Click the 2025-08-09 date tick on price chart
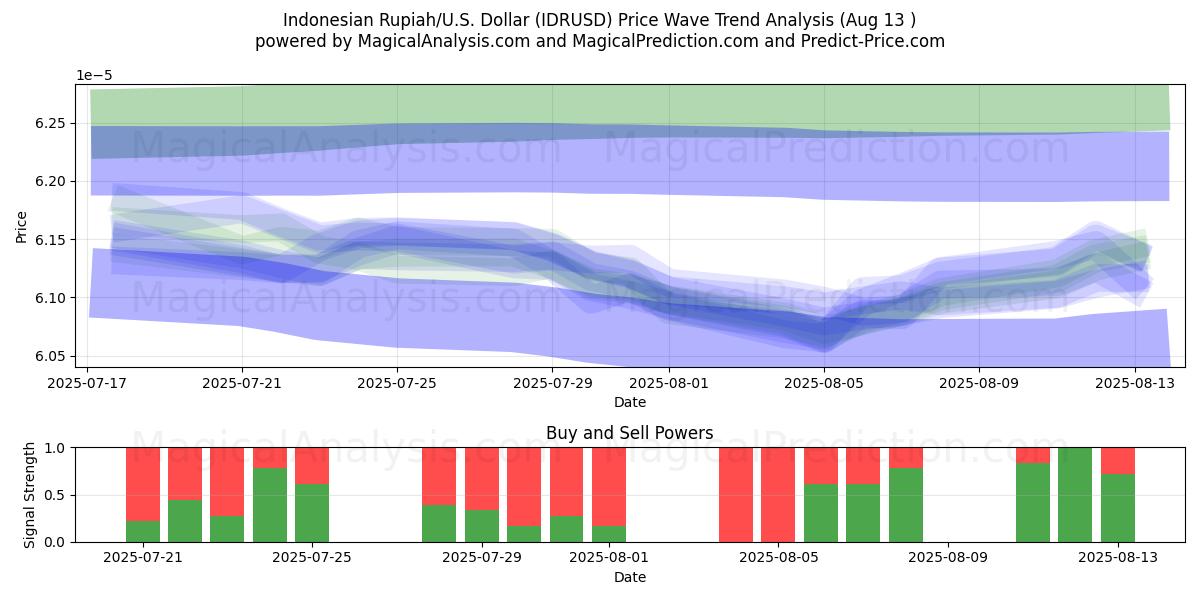The width and height of the screenshot is (1200, 600). 979,382
